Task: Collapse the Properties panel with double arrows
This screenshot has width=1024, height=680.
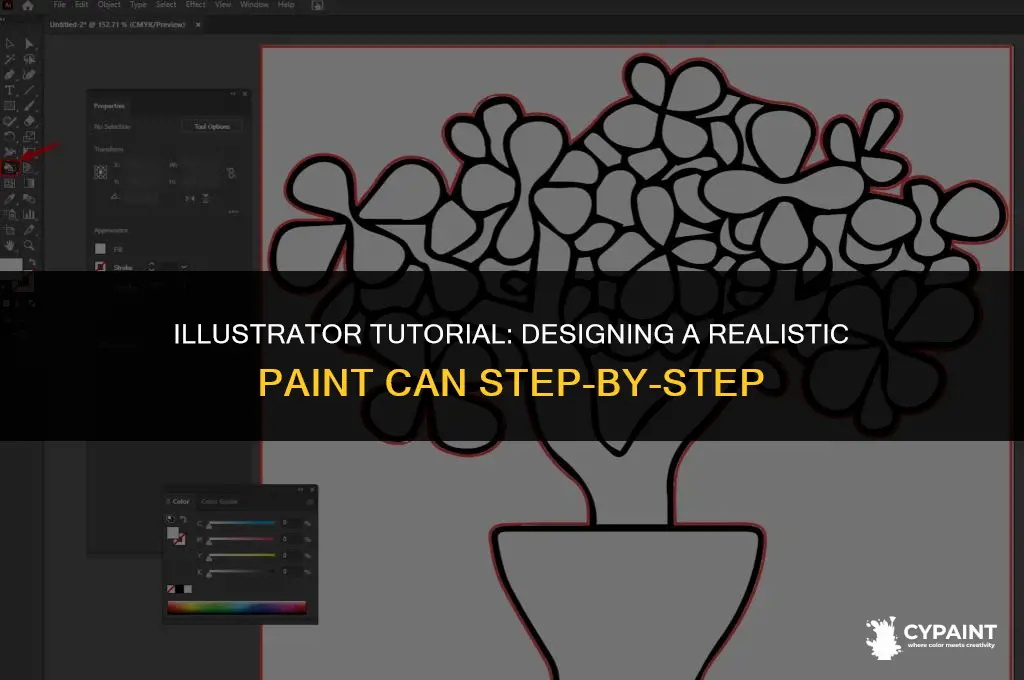Action: [x=233, y=94]
